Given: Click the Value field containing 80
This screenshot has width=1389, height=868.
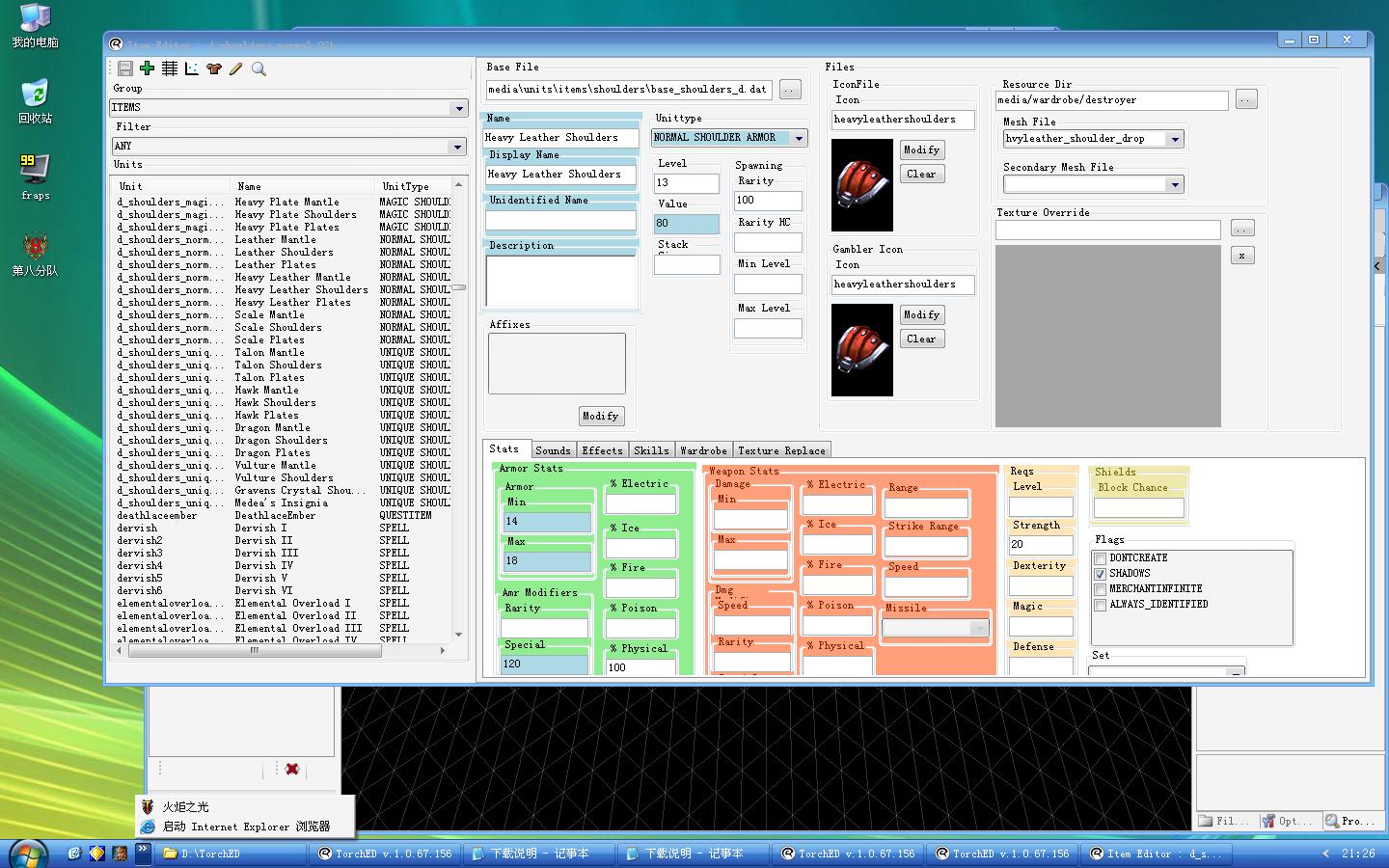Looking at the screenshot, I should pyautogui.click(x=687, y=223).
